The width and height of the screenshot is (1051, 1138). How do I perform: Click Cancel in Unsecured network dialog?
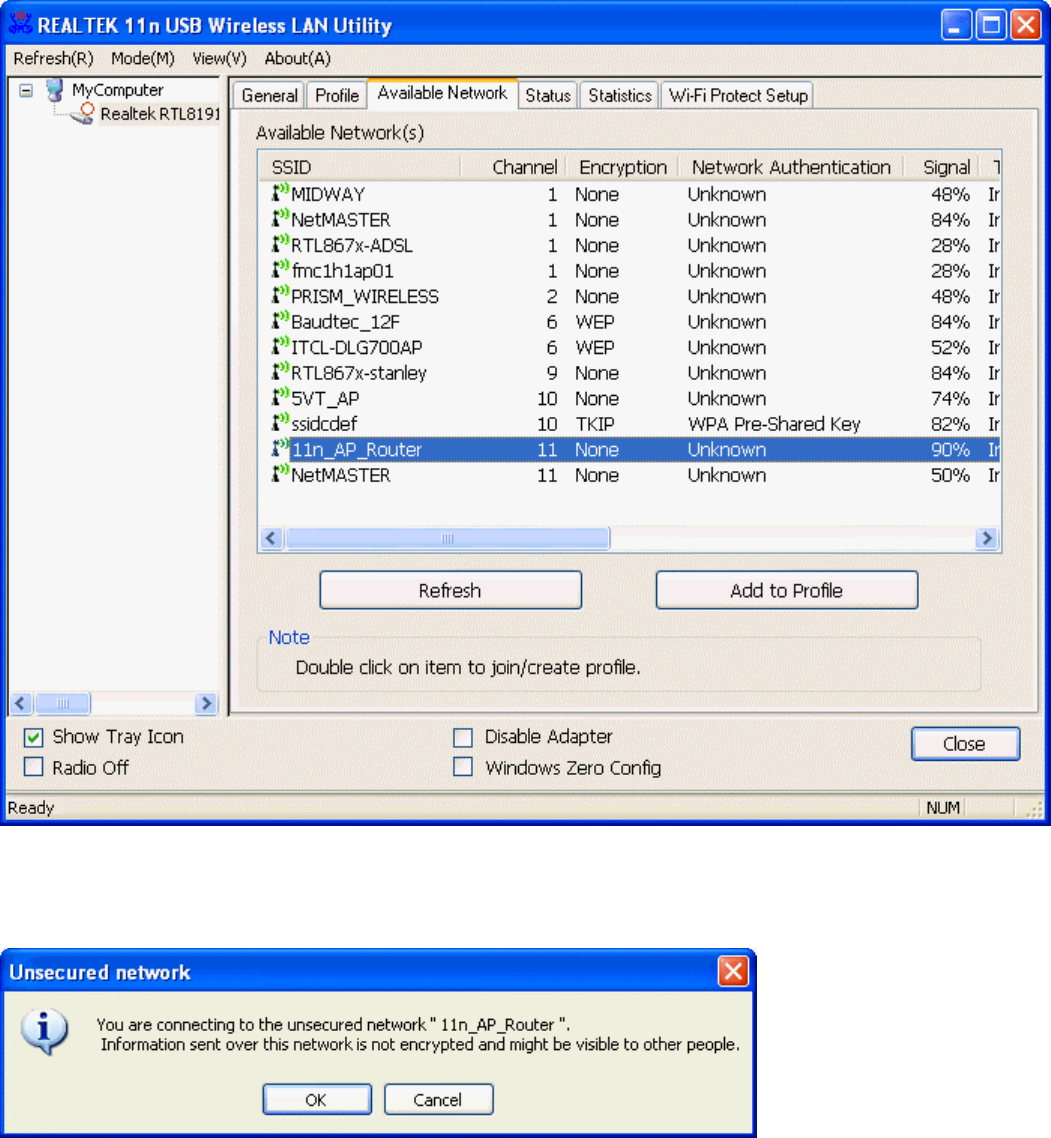click(x=438, y=1100)
